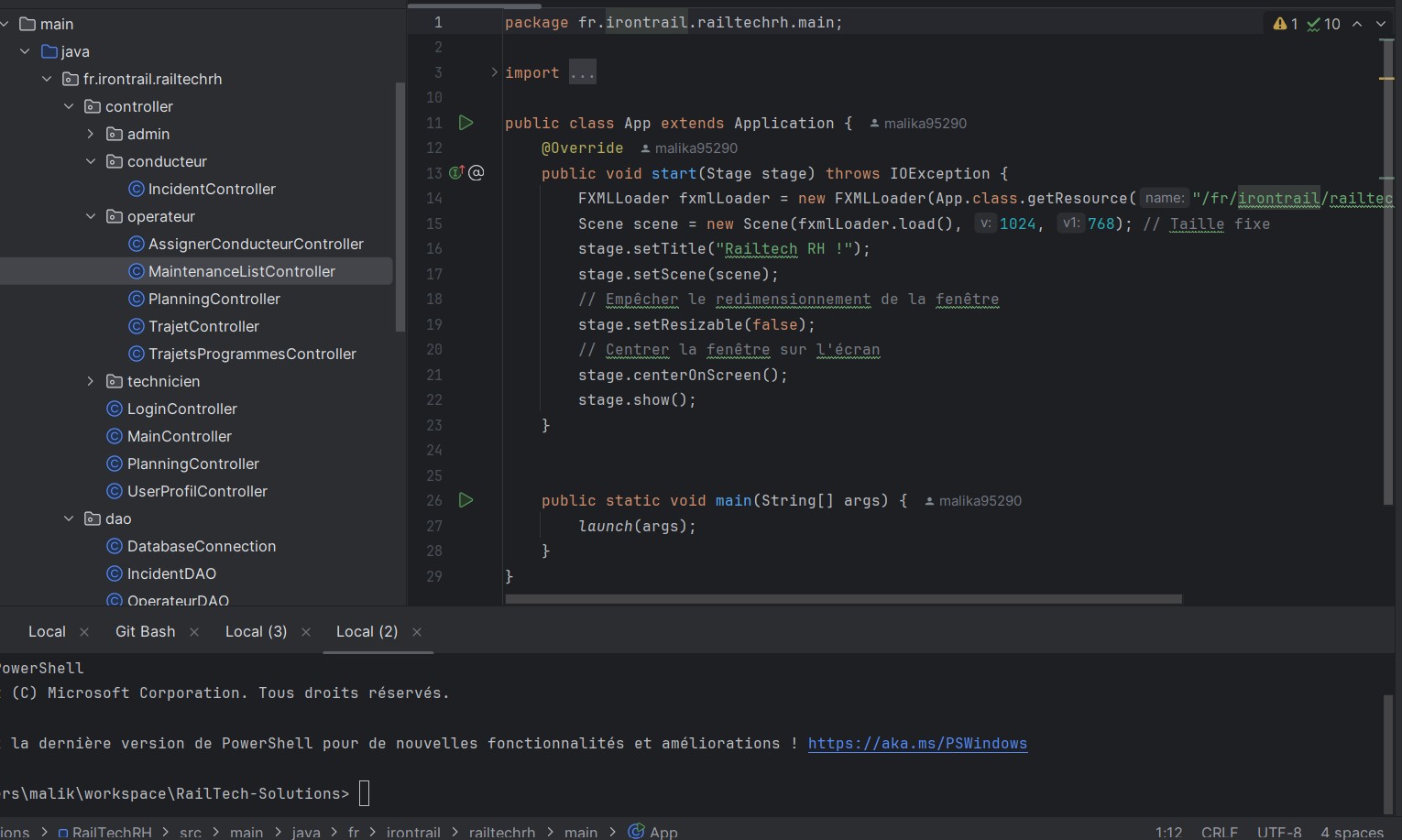This screenshot has width=1402, height=840.
Task: Click the IncidentController class icon
Action: (x=137, y=189)
